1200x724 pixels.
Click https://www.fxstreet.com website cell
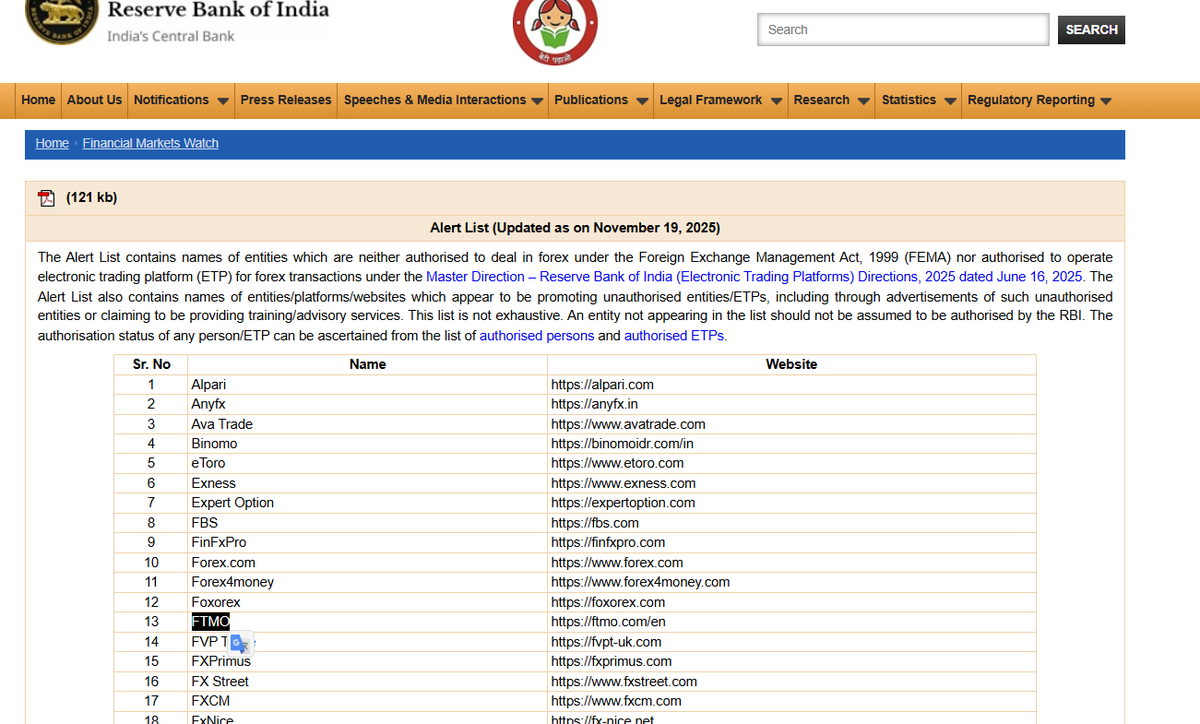tap(791, 681)
